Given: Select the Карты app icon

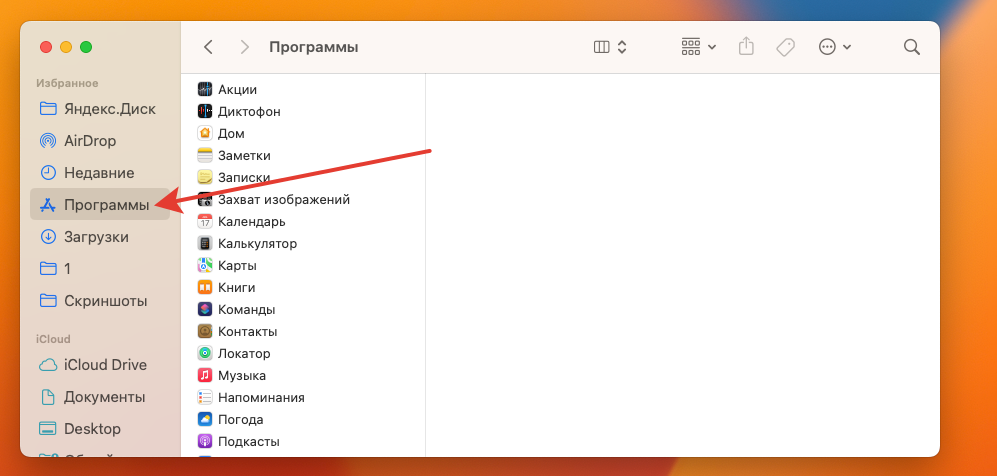Looking at the screenshot, I should click(x=205, y=266).
